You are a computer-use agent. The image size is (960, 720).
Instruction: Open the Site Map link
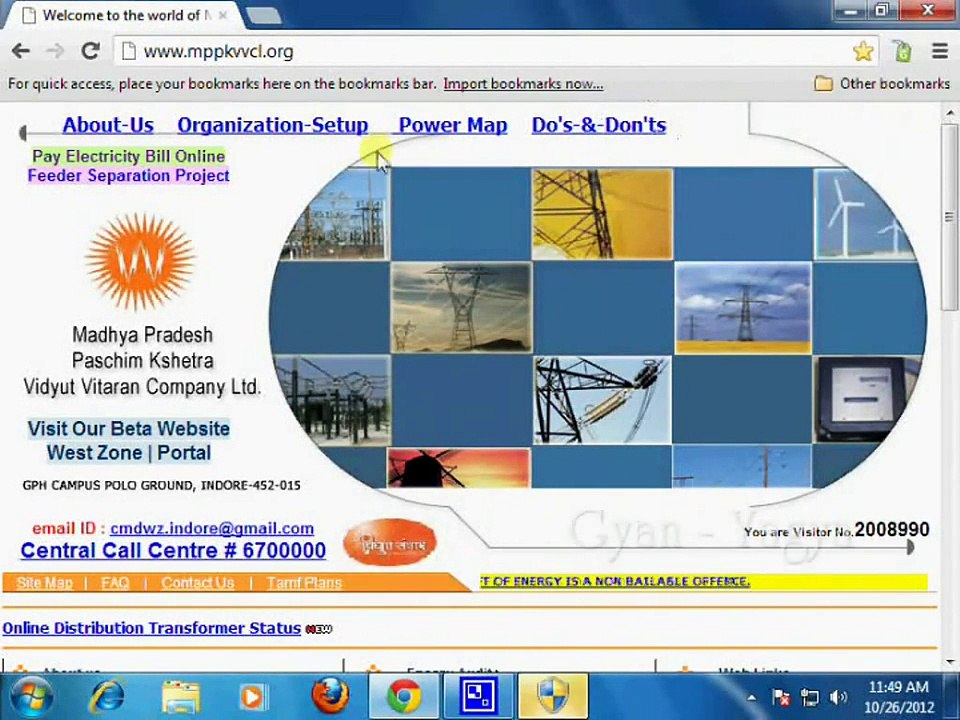(x=45, y=583)
